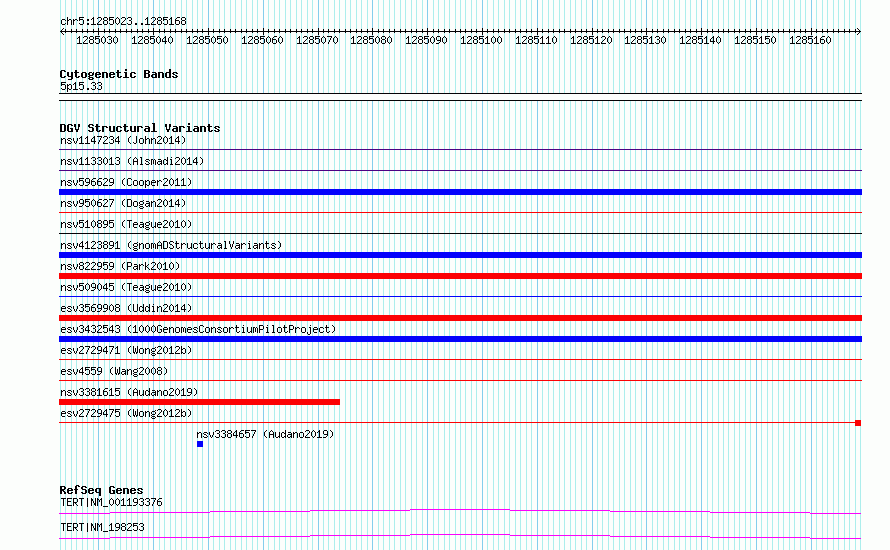The image size is (890, 550).
Task: Open nsv4123891 gnomADStructuralVariants entry
Action: point(171,245)
